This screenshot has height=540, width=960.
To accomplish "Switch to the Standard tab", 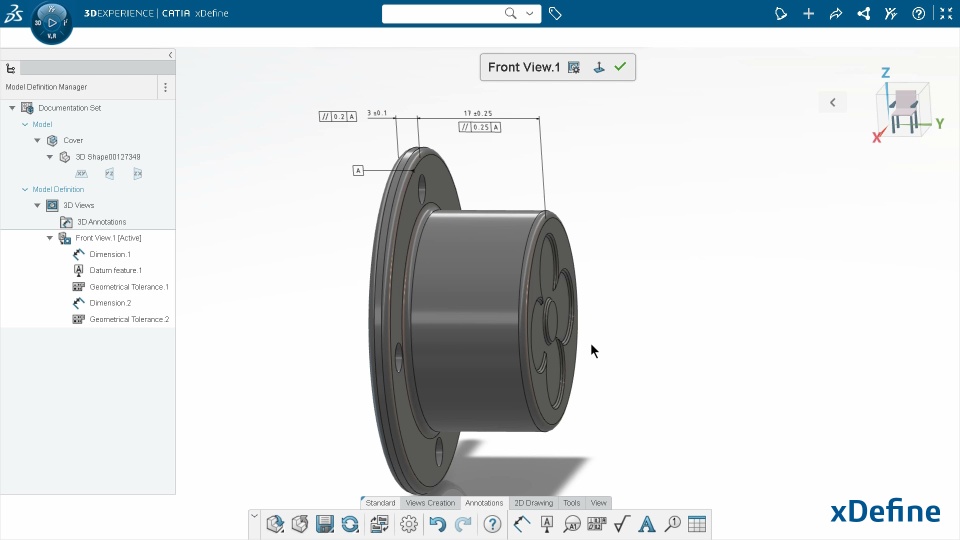I will pyautogui.click(x=380, y=503).
